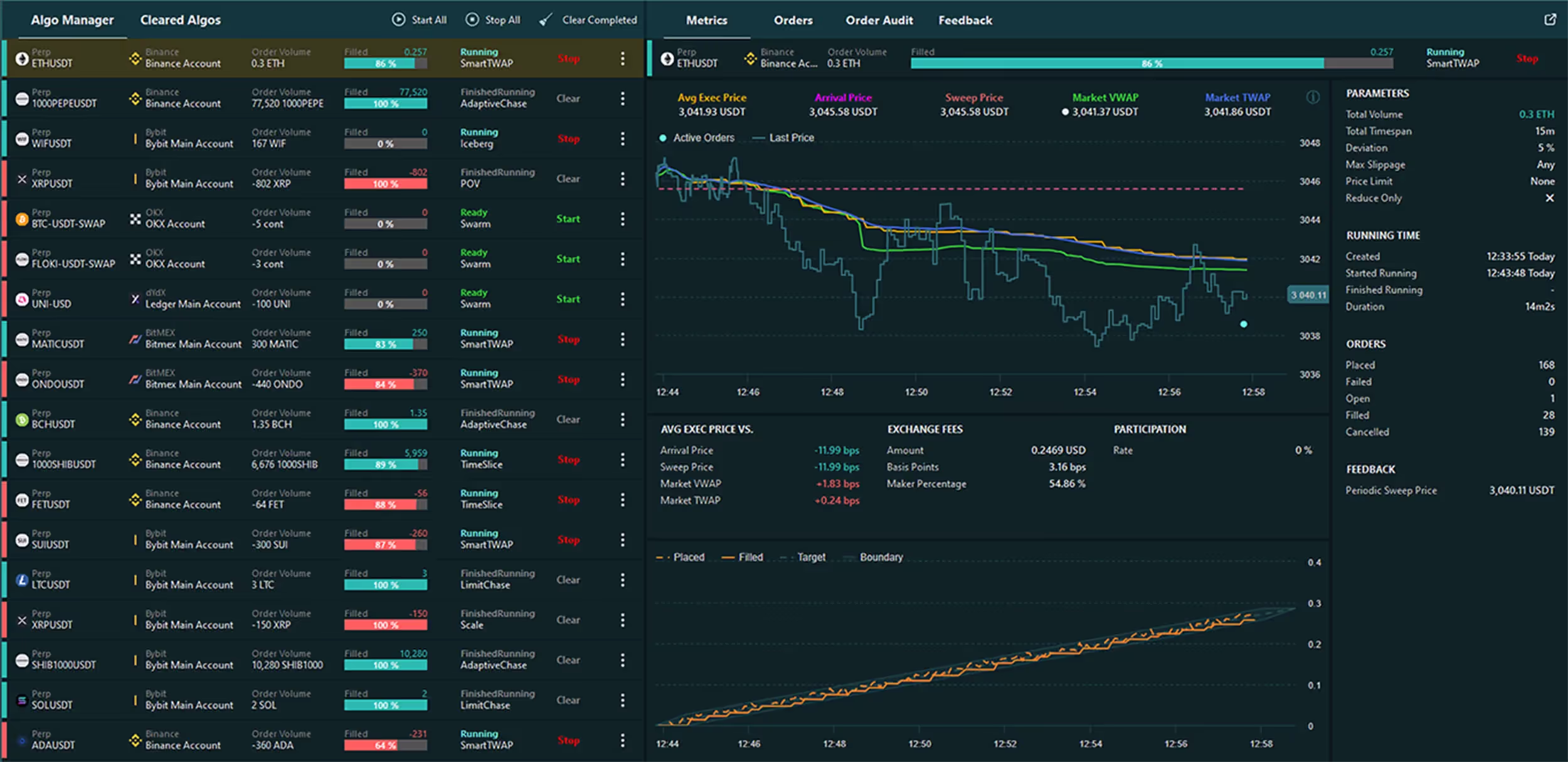Screen dimensions: 1568x762
Task: Stop the ETHUSDT SmartTWAP algo in list
Action: (568, 58)
